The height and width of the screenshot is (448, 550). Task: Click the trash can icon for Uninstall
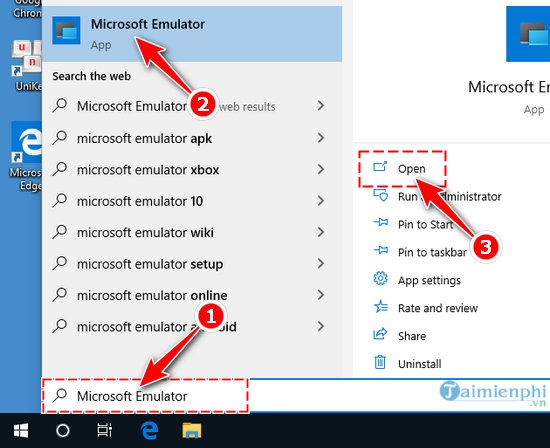click(x=380, y=362)
